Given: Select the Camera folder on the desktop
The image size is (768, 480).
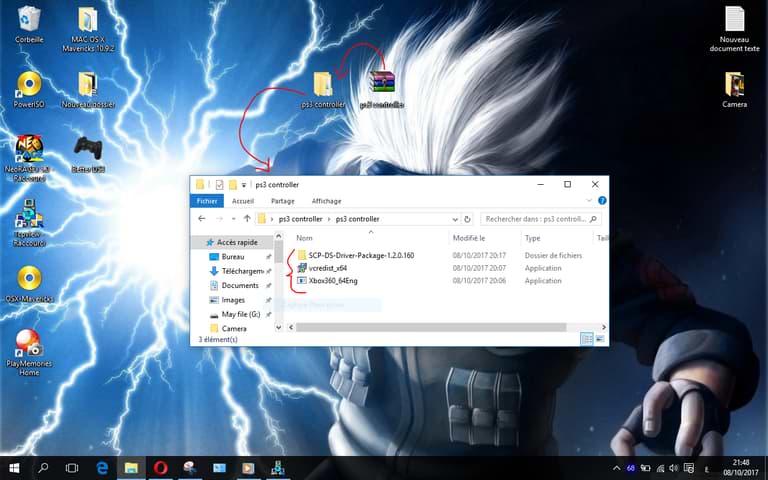Looking at the screenshot, I should tap(734, 90).
